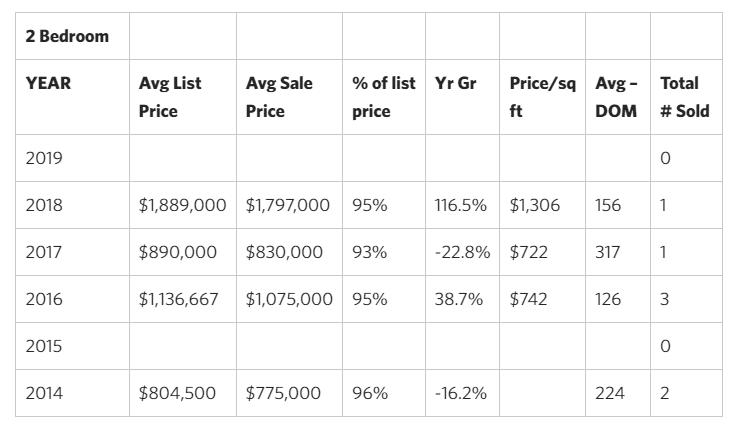
Task: Select the $1,797,000 sale price cell
Action: click(x=290, y=205)
